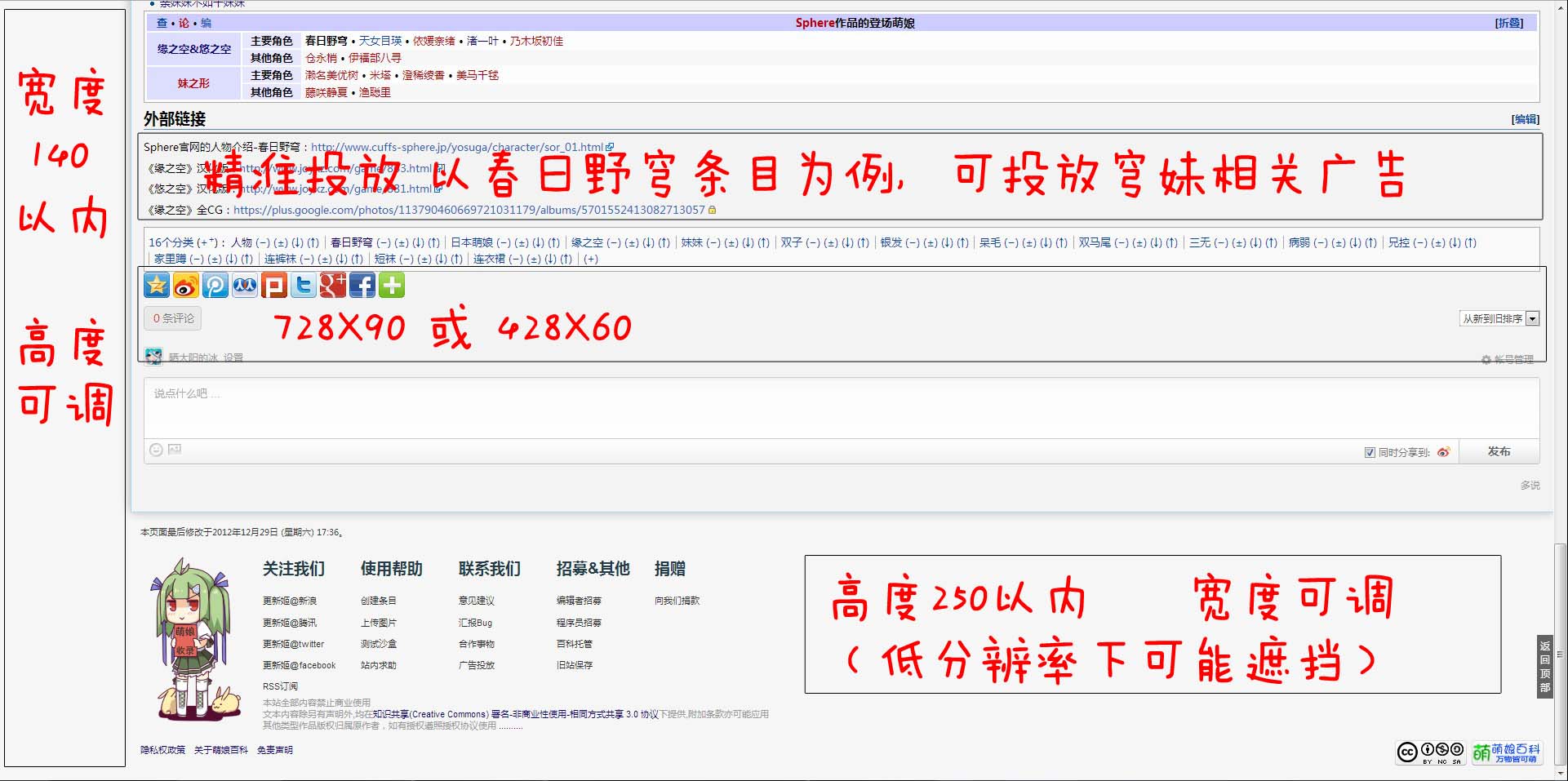Open more sharing options green plus
Image resolution: width=1568 pixels, height=781 pixels.
tap(392, 285)
